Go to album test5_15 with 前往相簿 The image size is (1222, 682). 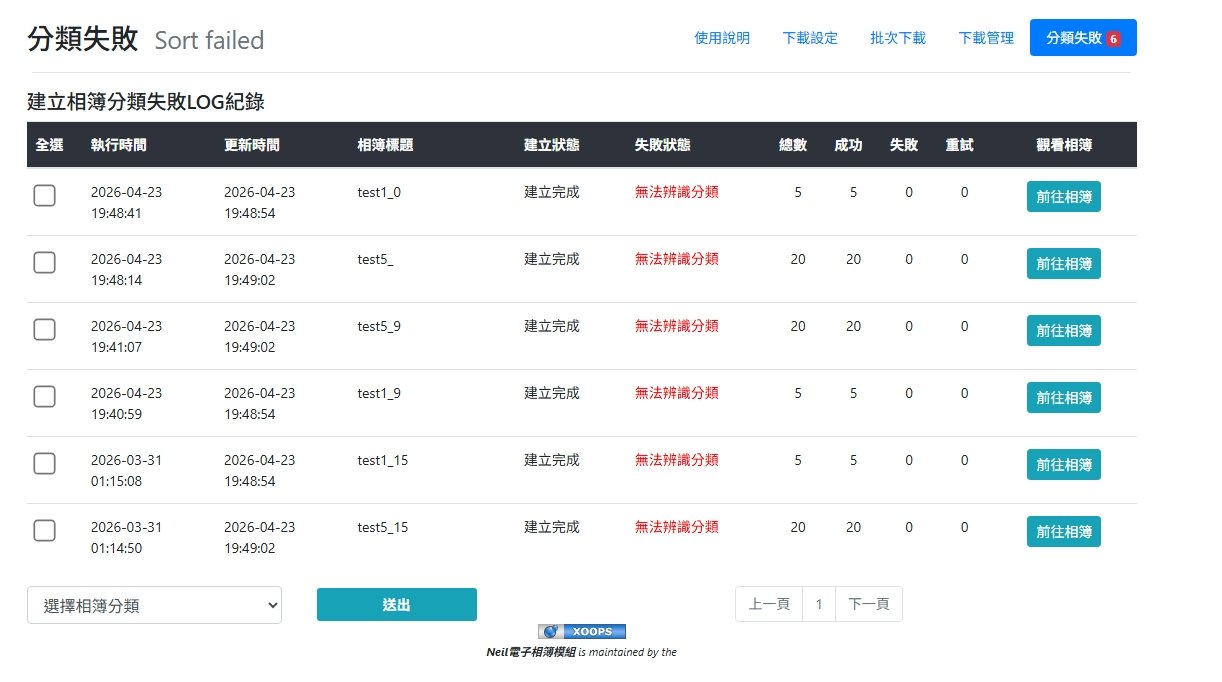coord(1063,532)
